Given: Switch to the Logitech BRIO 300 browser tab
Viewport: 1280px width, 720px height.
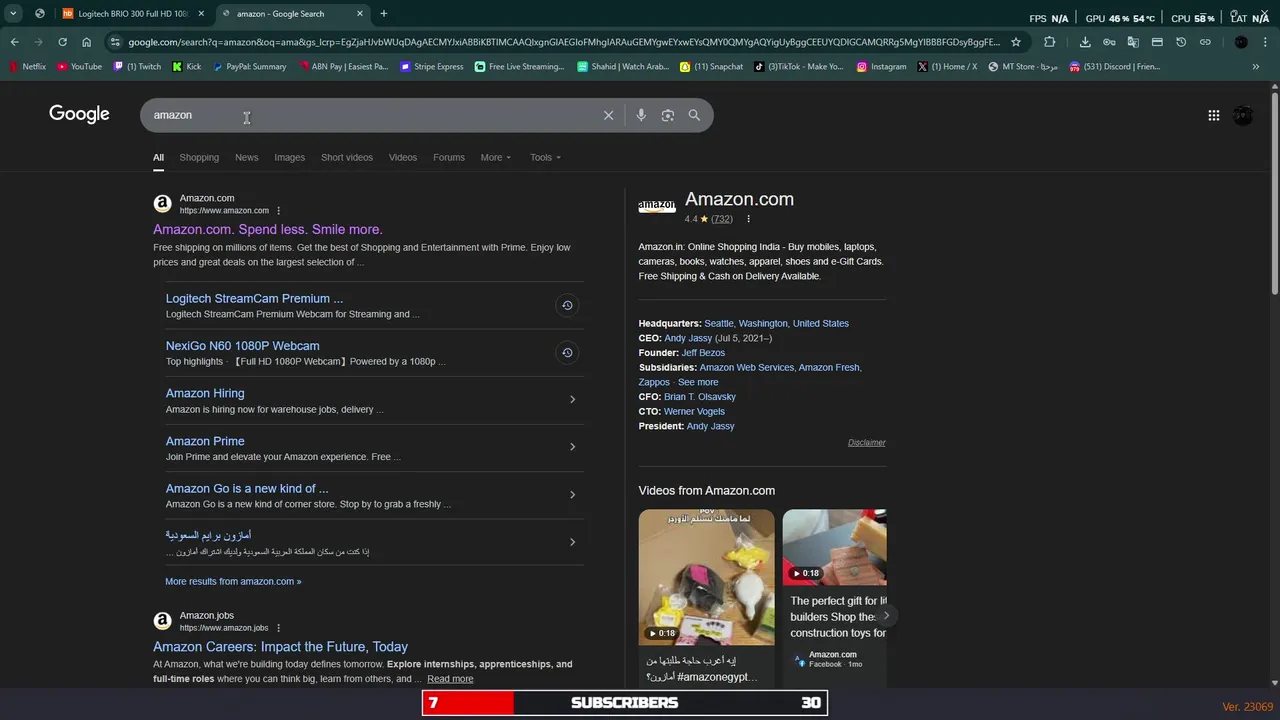Looking at the screenshot, I should pyautogui.click(x=131, y=13).
